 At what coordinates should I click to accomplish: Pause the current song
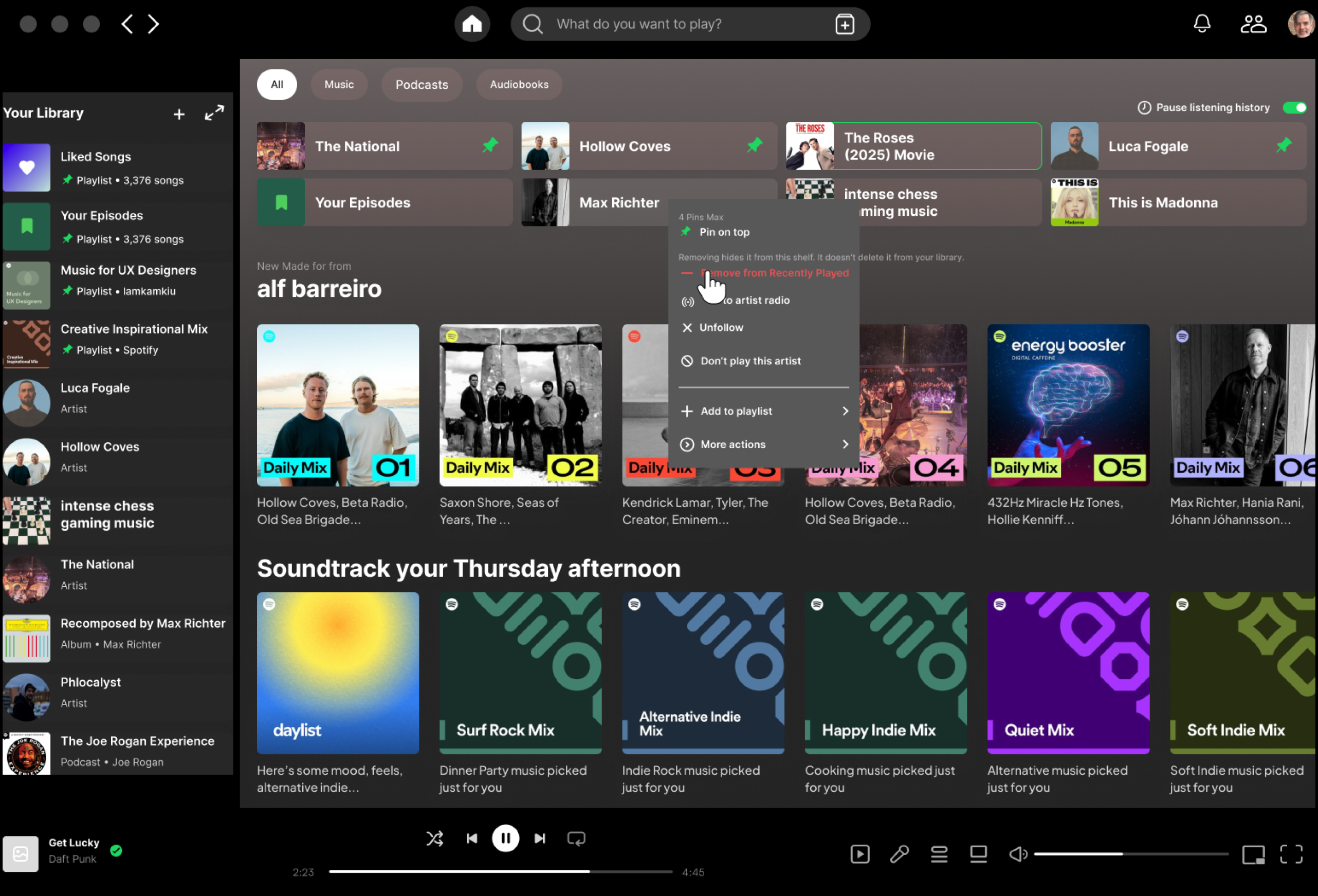[x=505, y=838]
